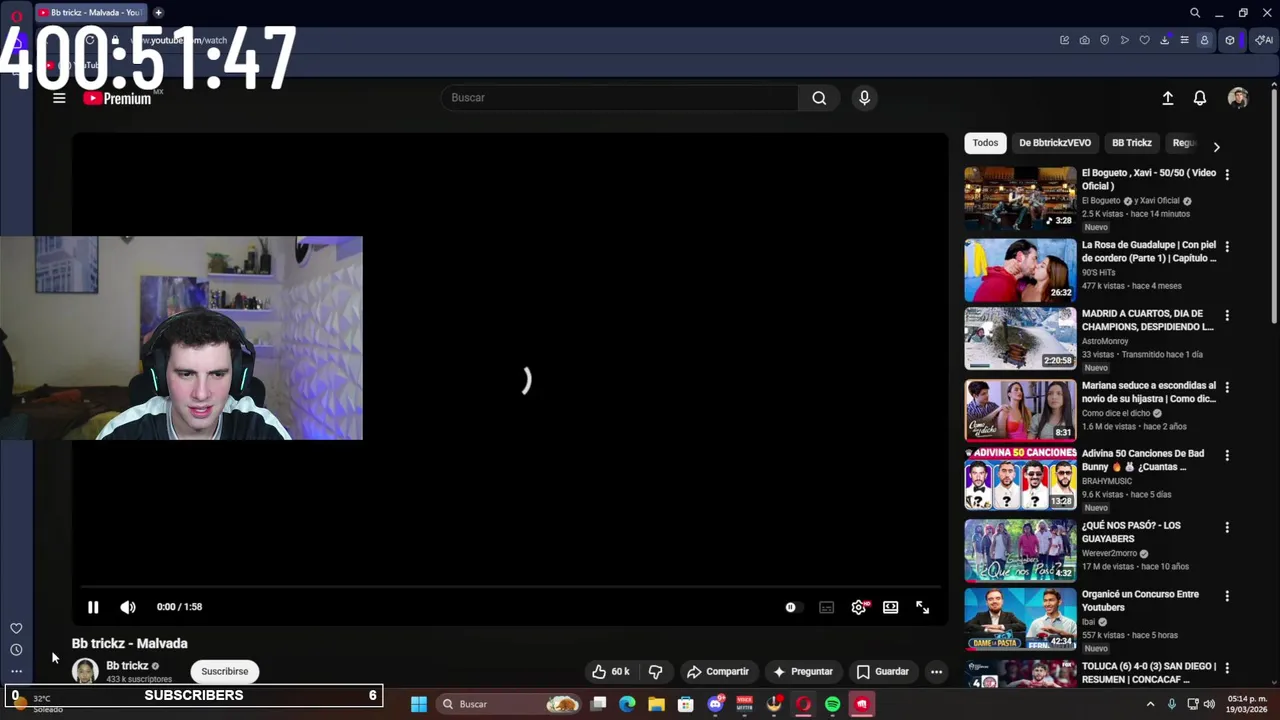The height and width of the screenshot is (720, 1280).
Task: Select the Bb trickz - Malvada browser tab
Action: pyautogui.click(x=92, y=12)
